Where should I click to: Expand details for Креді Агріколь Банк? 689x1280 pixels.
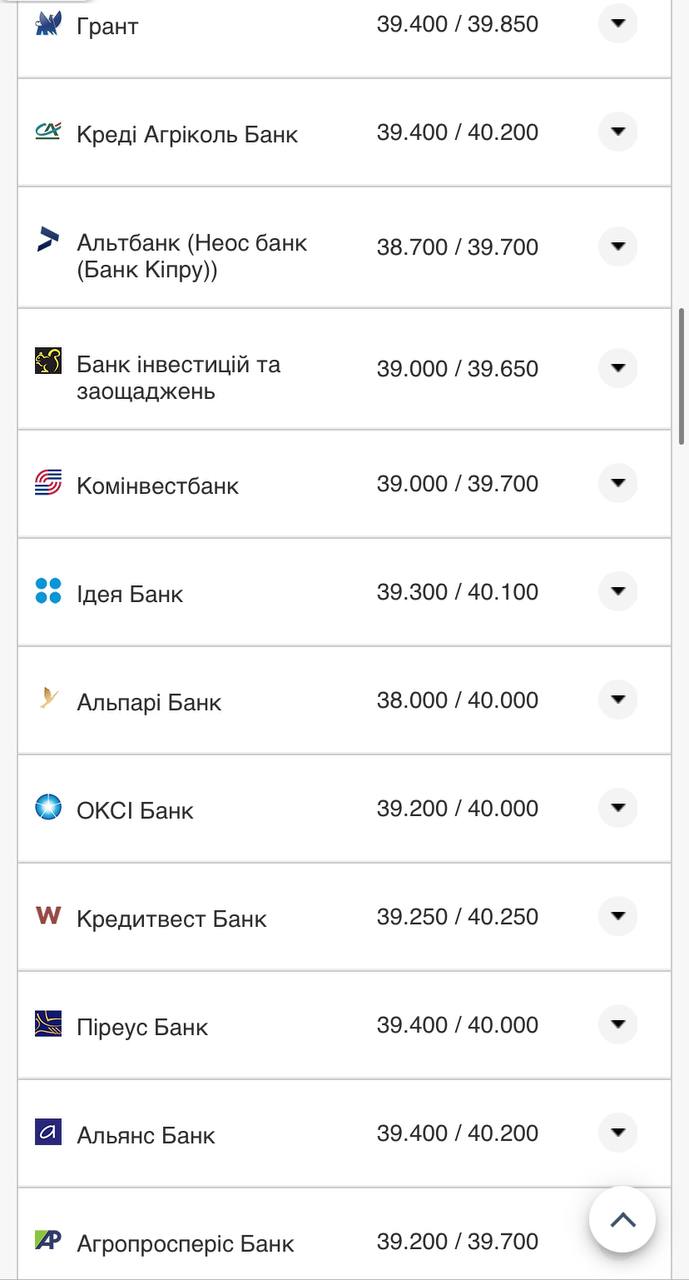coord(618,131)
